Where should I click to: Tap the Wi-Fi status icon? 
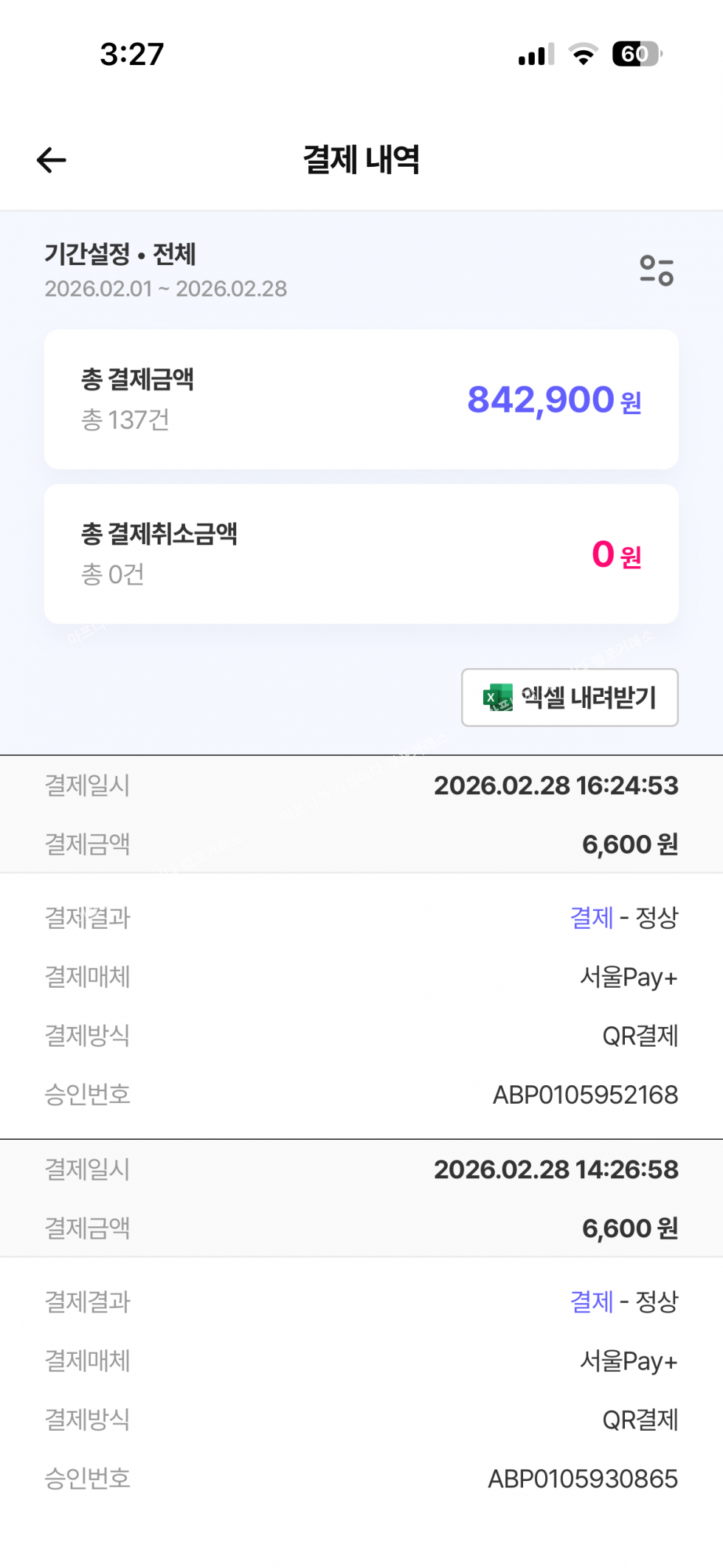(583, 54)
